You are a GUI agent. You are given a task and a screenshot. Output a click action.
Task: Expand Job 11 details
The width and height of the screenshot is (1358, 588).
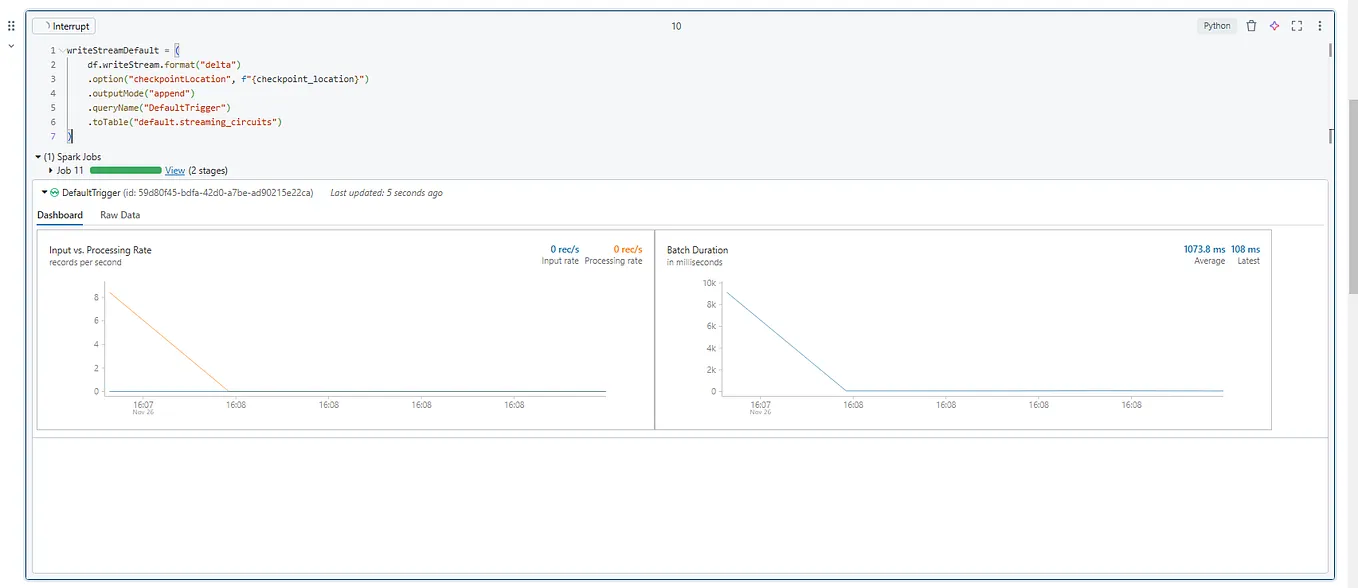coord(51,170)
